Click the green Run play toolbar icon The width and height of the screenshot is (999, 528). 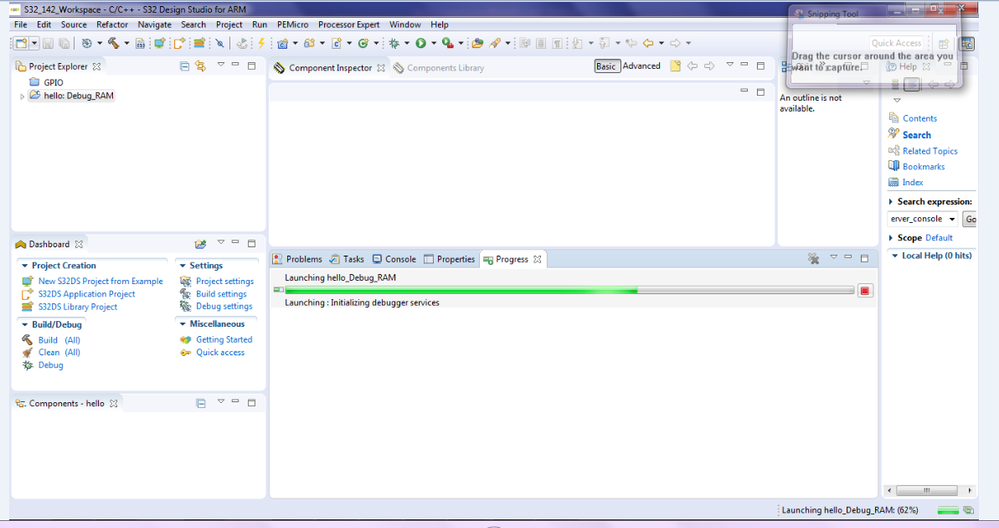point(420,43)
